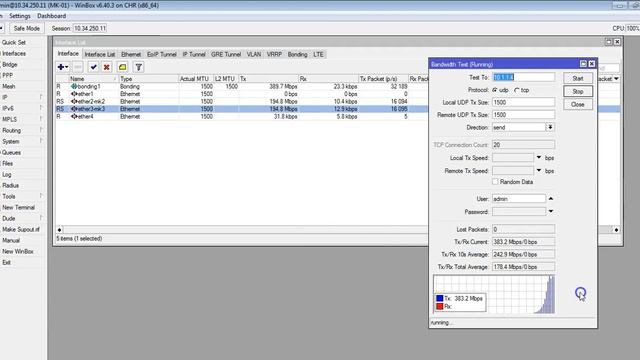Click the User input field
Viewport: 640px width, 360px height.
519,199
